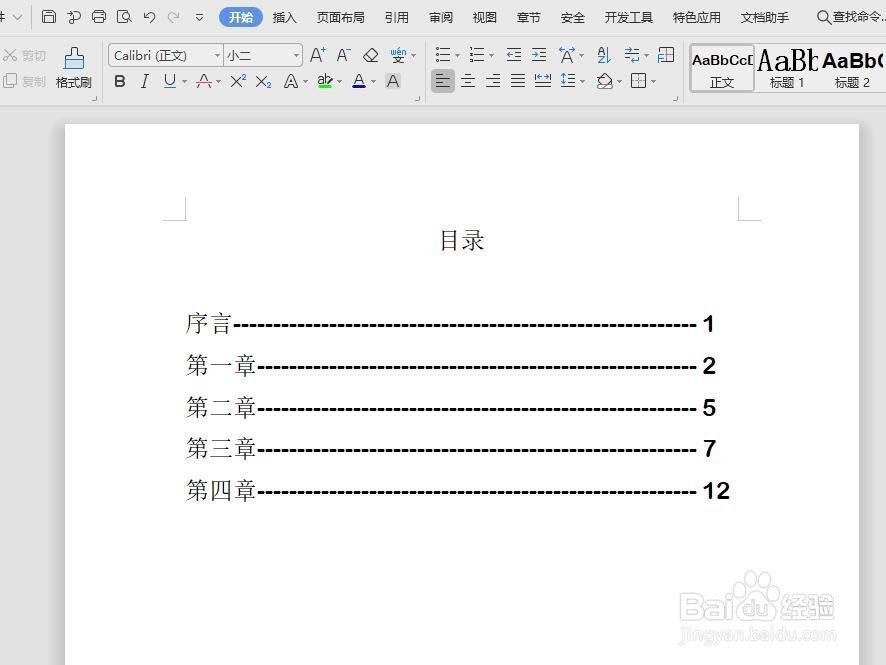Clear formatting with eraser icon
The image size is (886, 665).
click(371, 55)
